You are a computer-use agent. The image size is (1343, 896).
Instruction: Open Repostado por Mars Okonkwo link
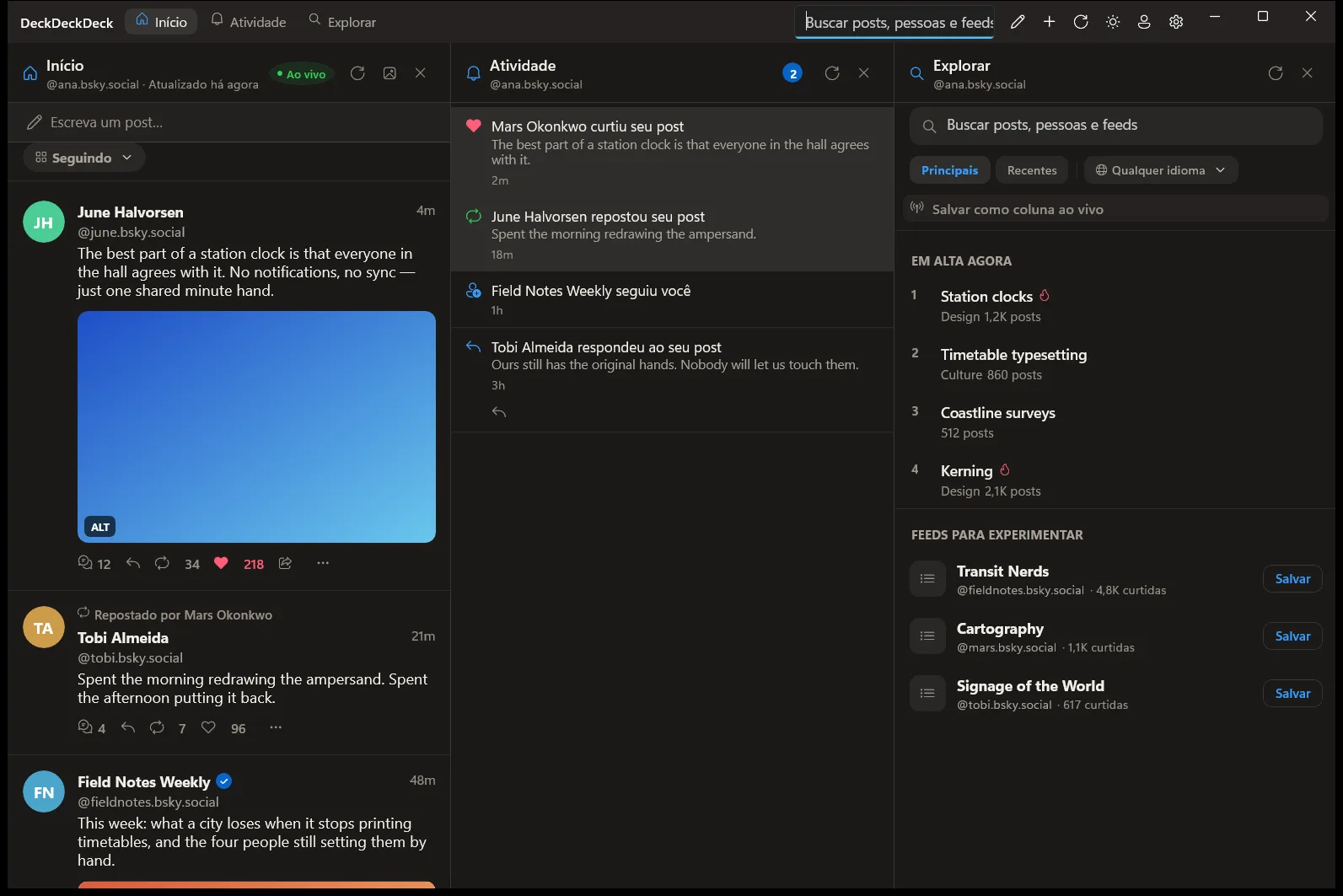183,615
